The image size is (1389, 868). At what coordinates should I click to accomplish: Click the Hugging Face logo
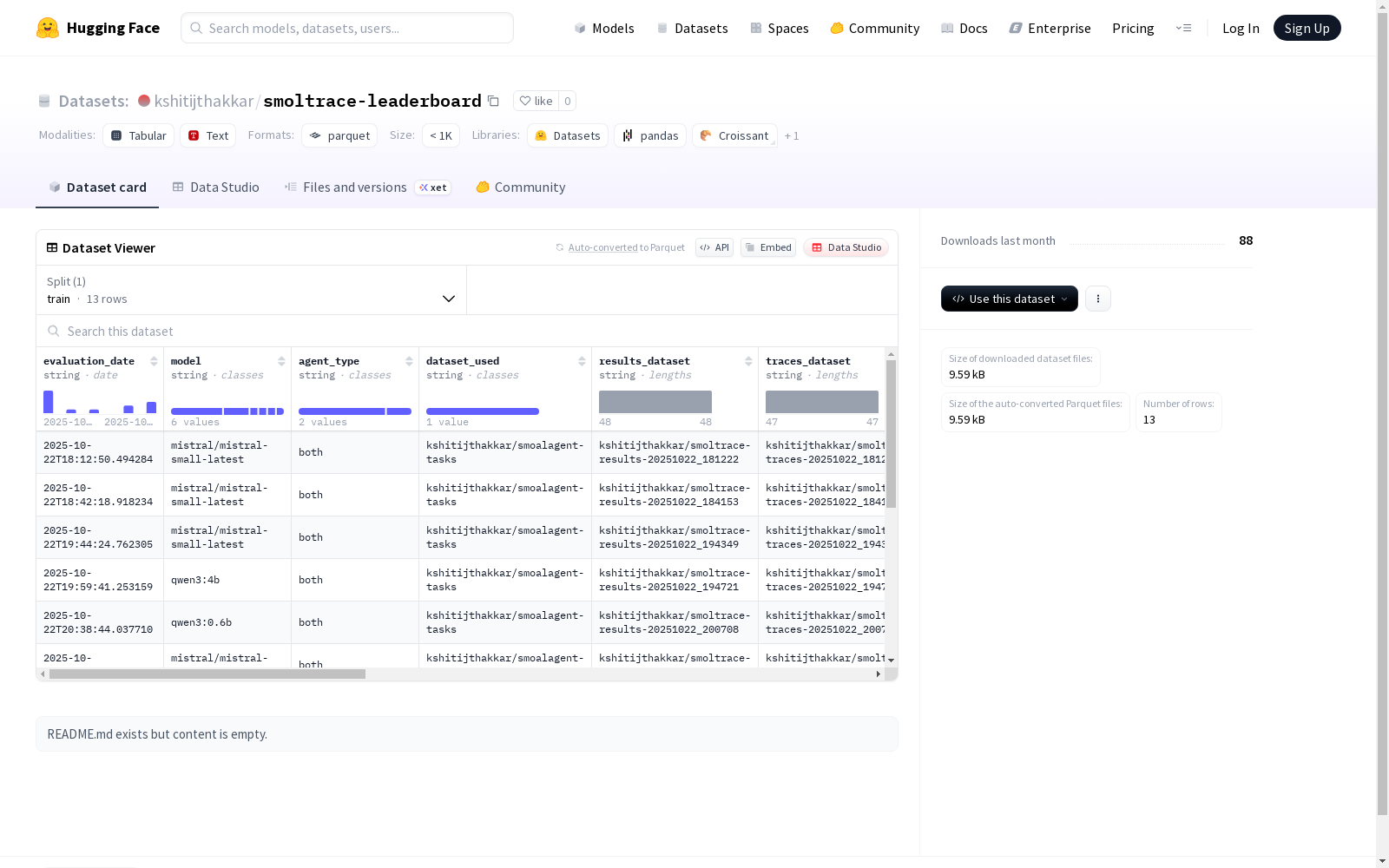97,28
